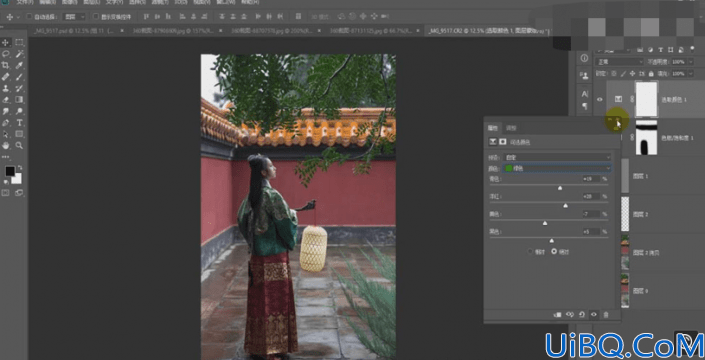Filter layers by type 'T' icon
The height and width of the screenshot is (360, 705).
click(x=660, y=50)
